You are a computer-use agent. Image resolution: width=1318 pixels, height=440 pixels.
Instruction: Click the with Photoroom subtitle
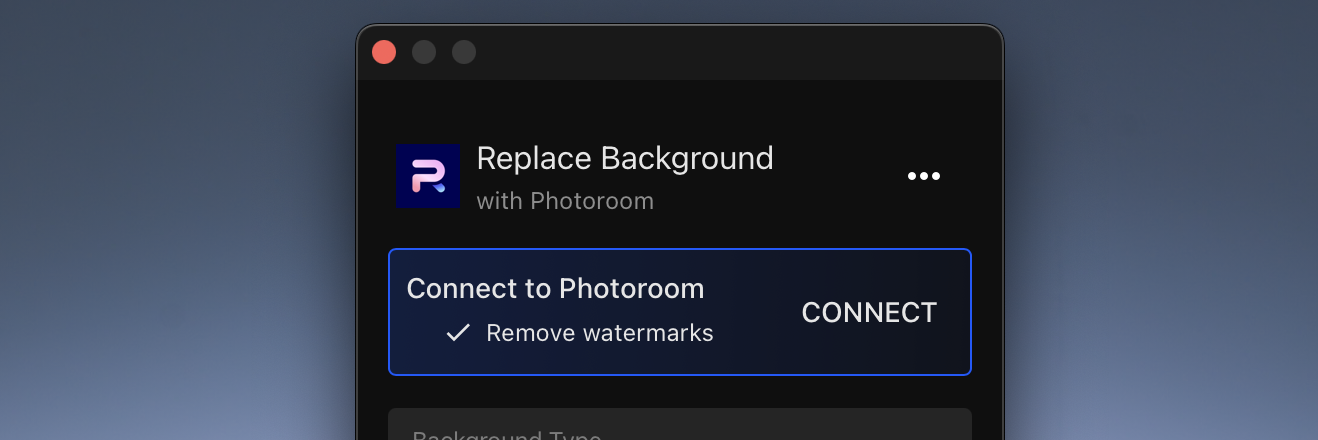(565, 201)
